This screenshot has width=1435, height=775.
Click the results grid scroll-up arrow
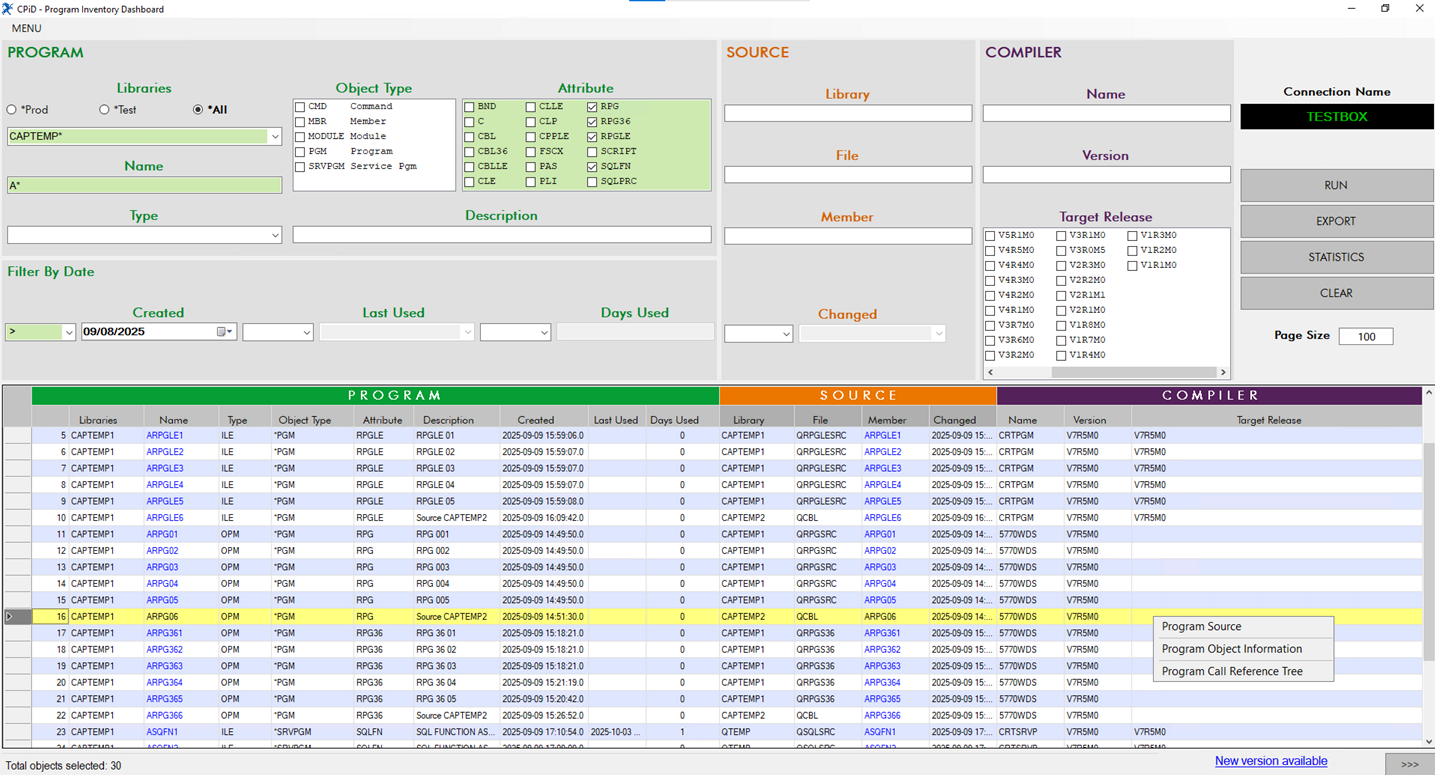[1428, 393]
